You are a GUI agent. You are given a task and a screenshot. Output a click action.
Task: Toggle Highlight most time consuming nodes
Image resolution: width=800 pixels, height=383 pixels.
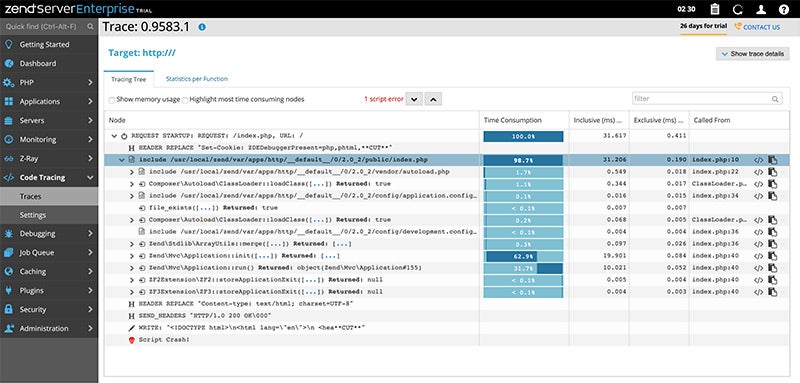185,99
